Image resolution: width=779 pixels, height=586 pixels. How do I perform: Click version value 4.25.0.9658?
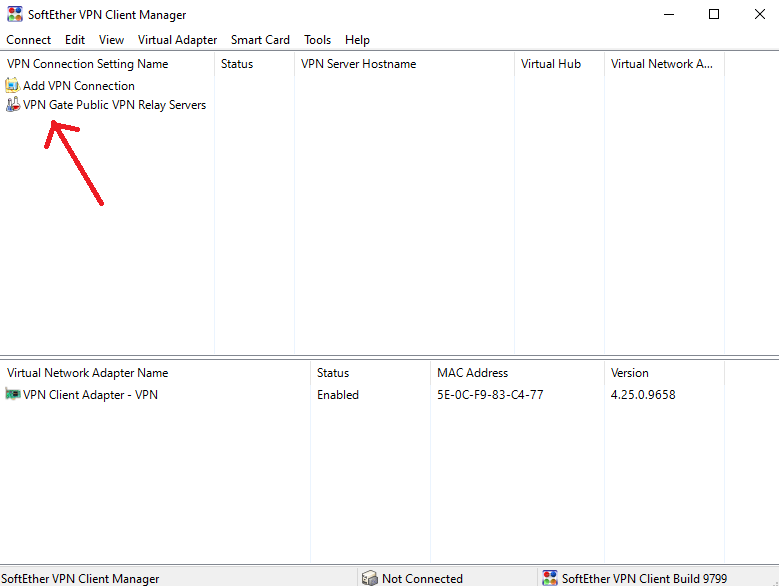pyautogui.click(x=643, y=394)
